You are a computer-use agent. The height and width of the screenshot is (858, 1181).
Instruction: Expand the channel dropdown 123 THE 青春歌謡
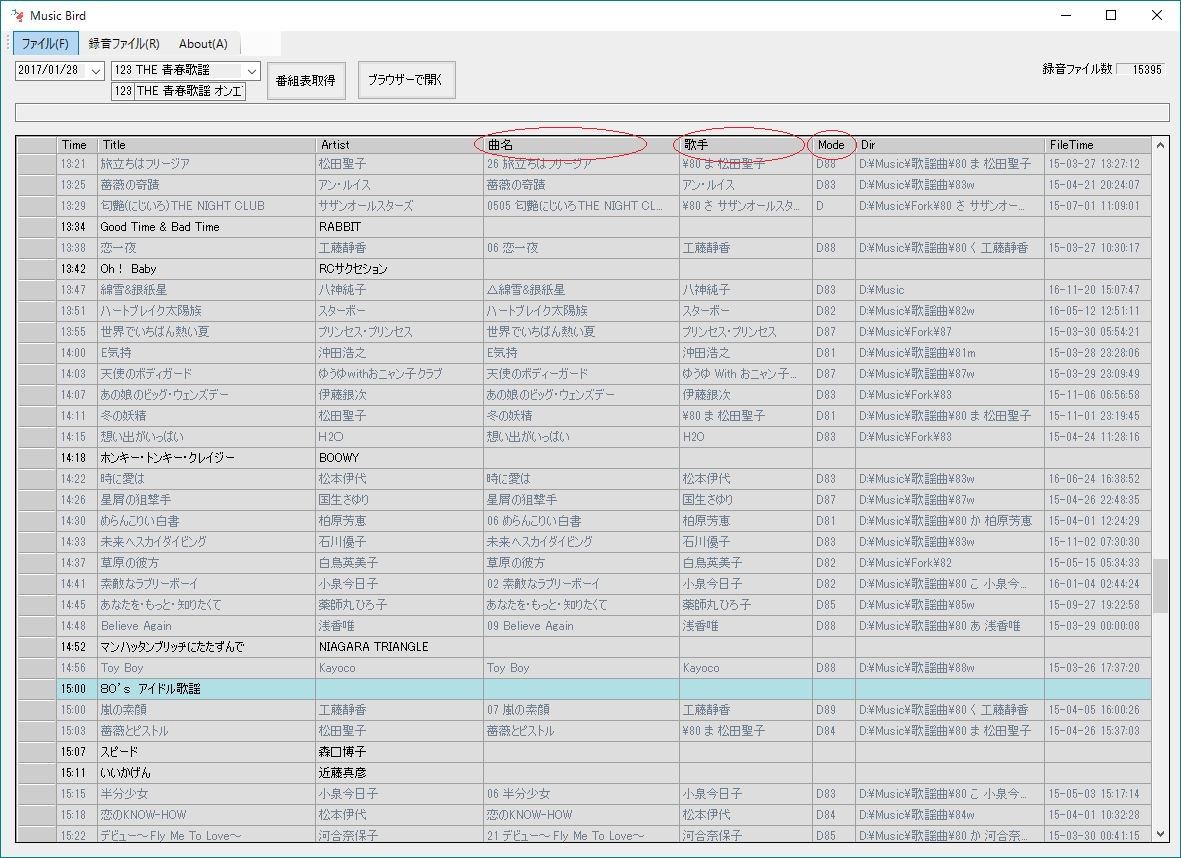click(x=252, y=71)
